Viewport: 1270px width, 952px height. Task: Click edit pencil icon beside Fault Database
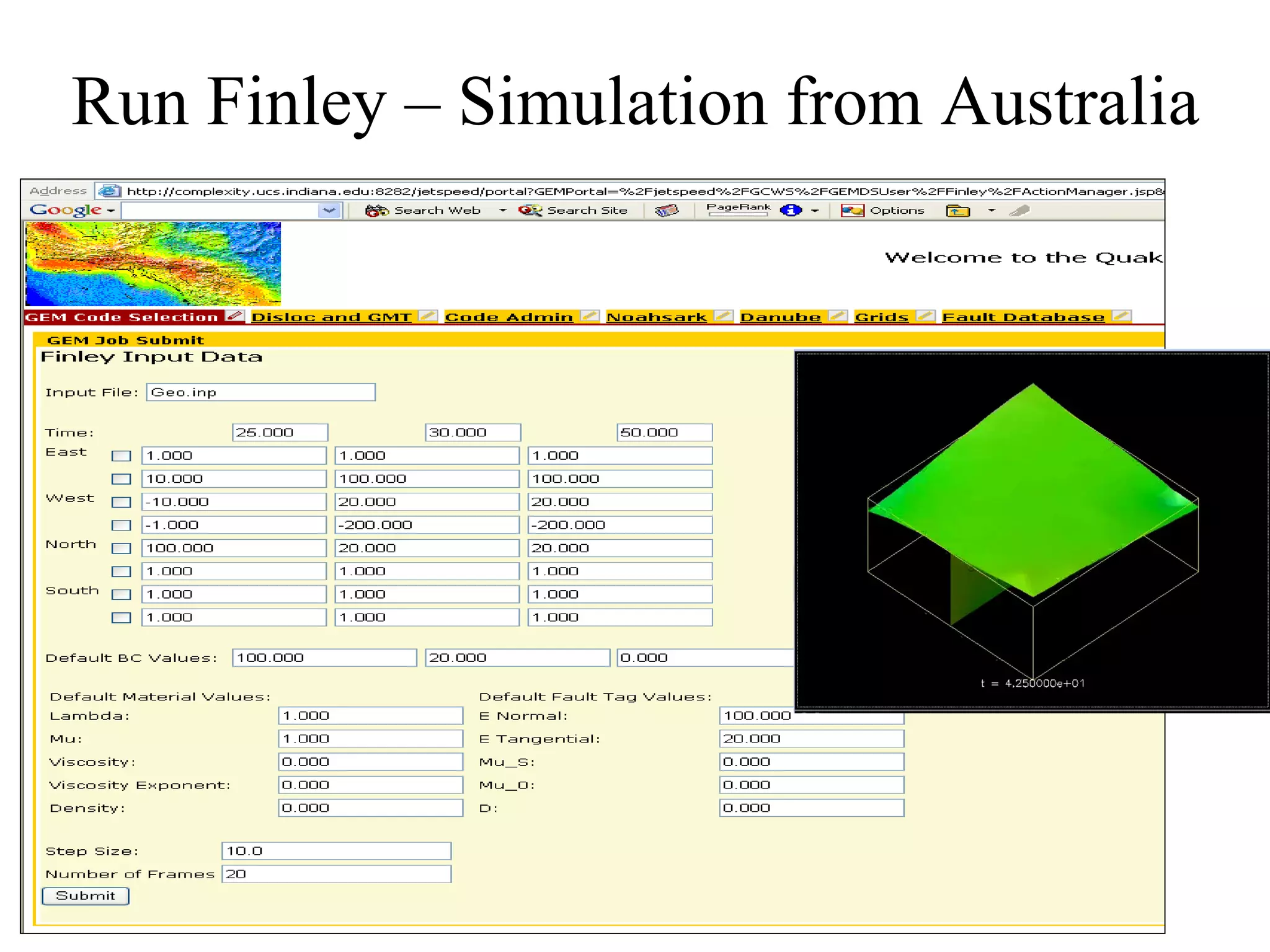coord(1121,316)
